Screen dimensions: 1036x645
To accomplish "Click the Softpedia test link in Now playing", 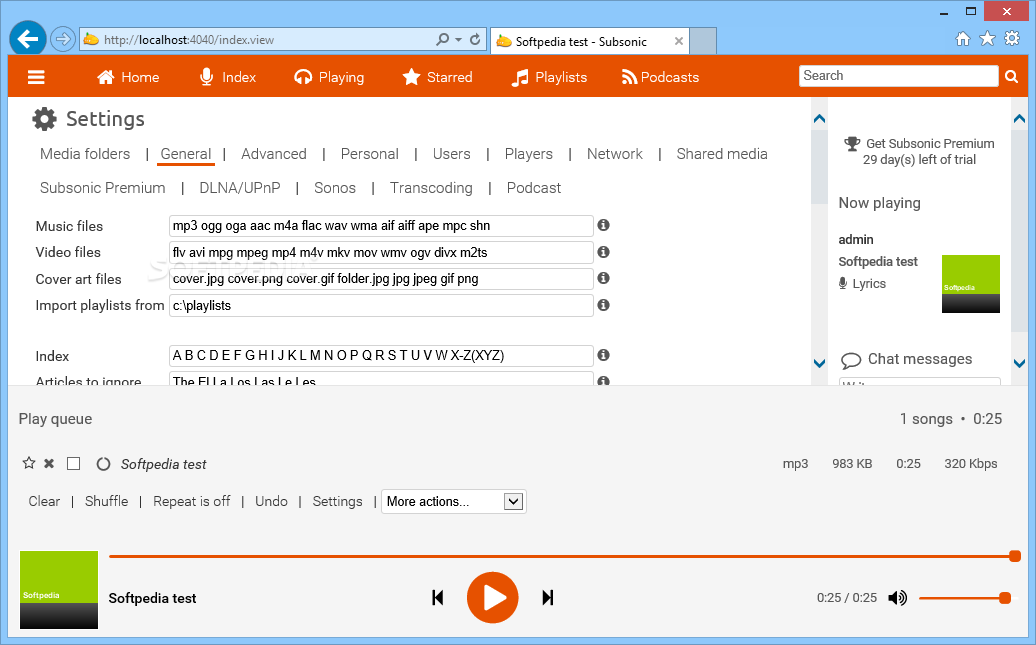I will pyautogui.click(x=878, y=262).
